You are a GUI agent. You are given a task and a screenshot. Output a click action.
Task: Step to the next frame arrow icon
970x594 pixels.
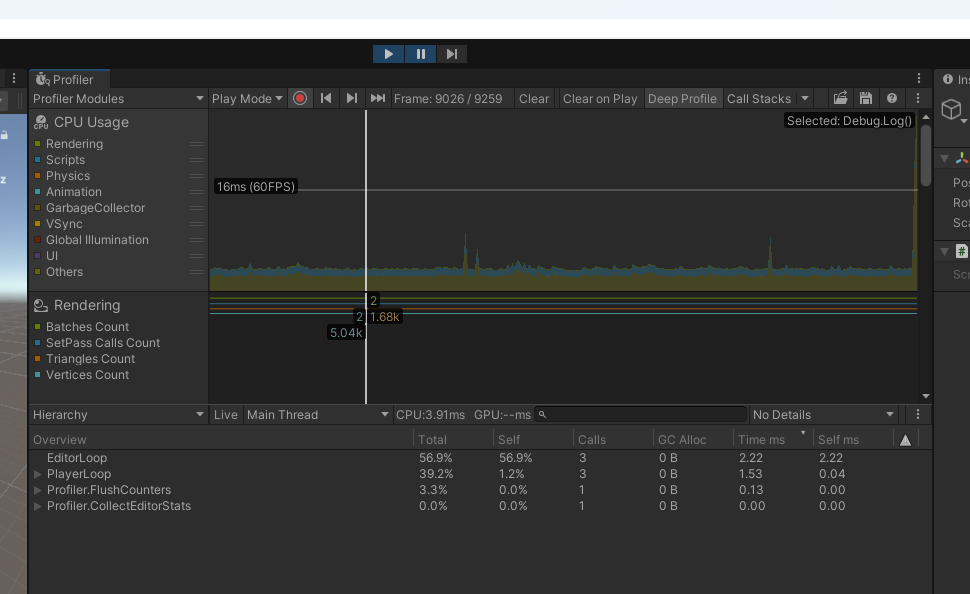tap(351, 98)
